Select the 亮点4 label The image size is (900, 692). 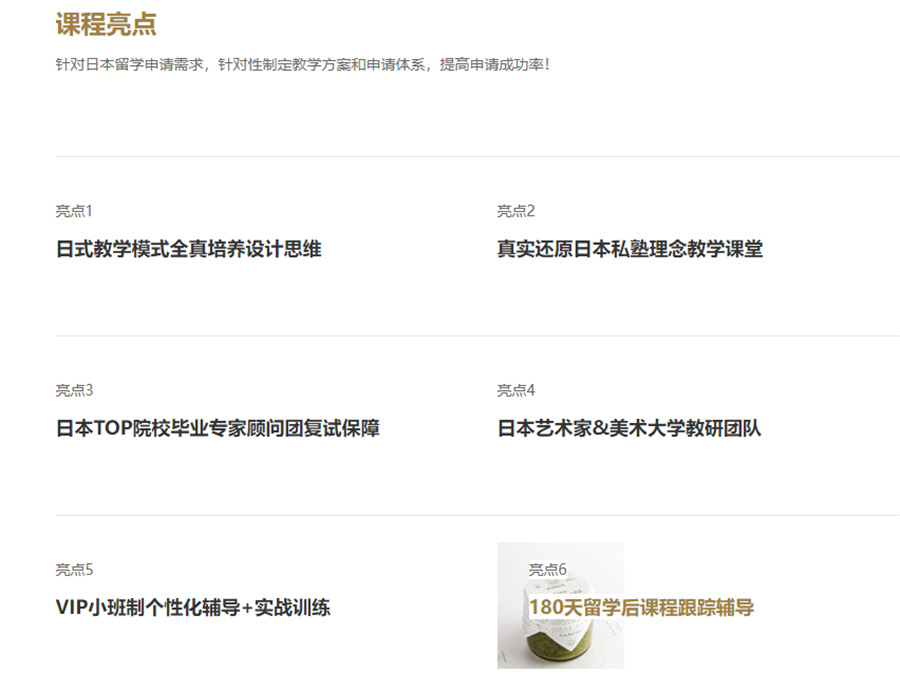[x=516, y=391]
